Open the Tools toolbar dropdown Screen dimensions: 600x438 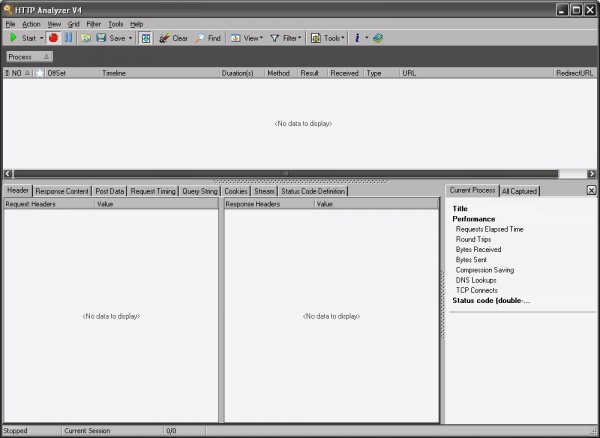pyautogui.click(x=327, y=38)
